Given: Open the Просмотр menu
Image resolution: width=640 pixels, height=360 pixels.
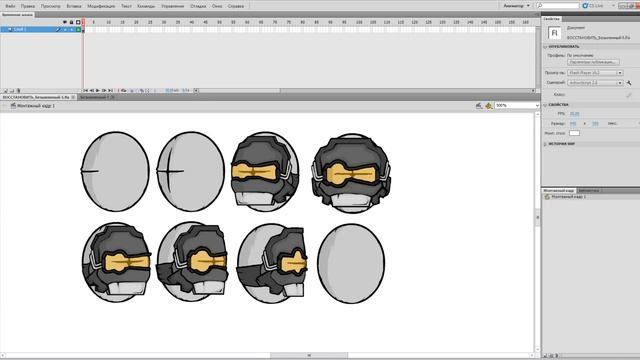Looking at the screenshot, I should 51,6.
